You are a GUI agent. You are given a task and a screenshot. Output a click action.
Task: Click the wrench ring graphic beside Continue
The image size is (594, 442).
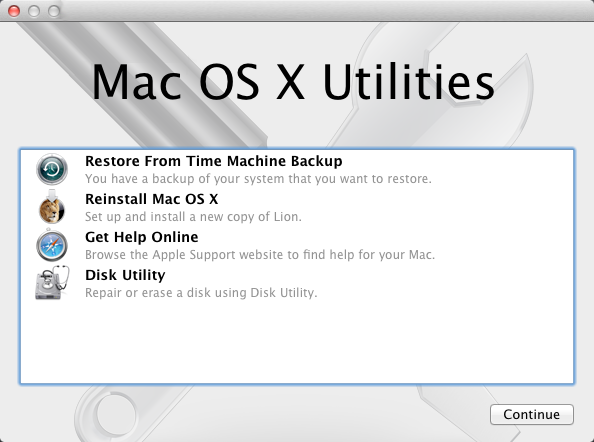click(116, 414)
